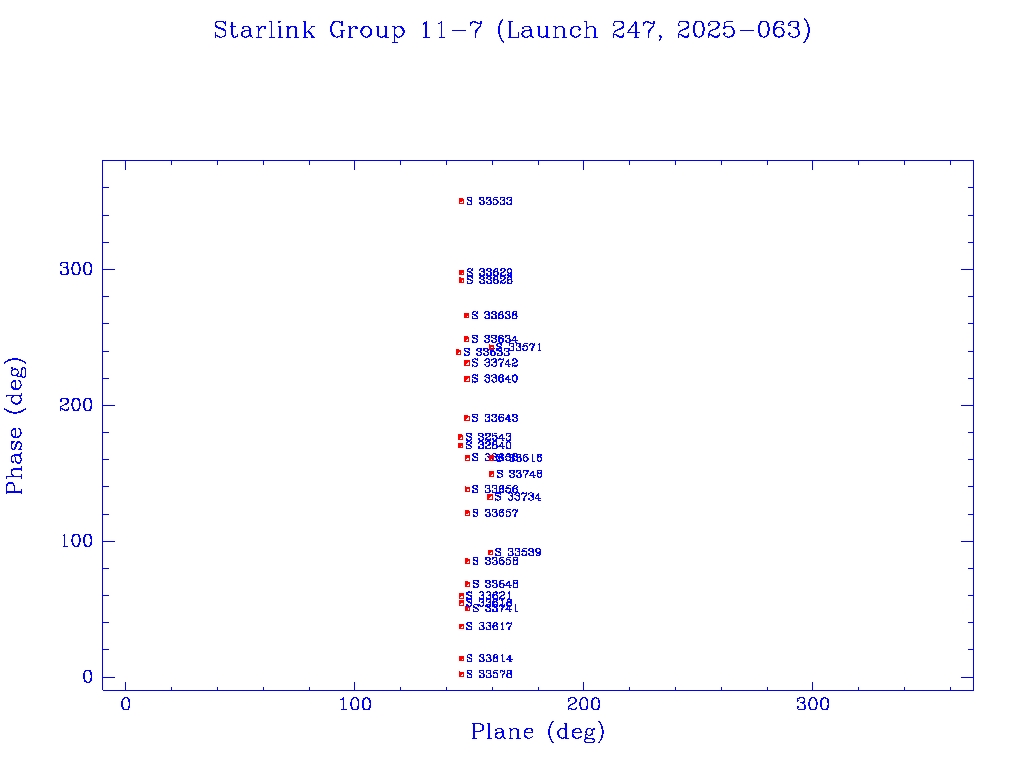The image size is (1024, 768).
Task: Click the 300 tick label on Phase axis
Action: pyautogui.click(x=76, y=269)
